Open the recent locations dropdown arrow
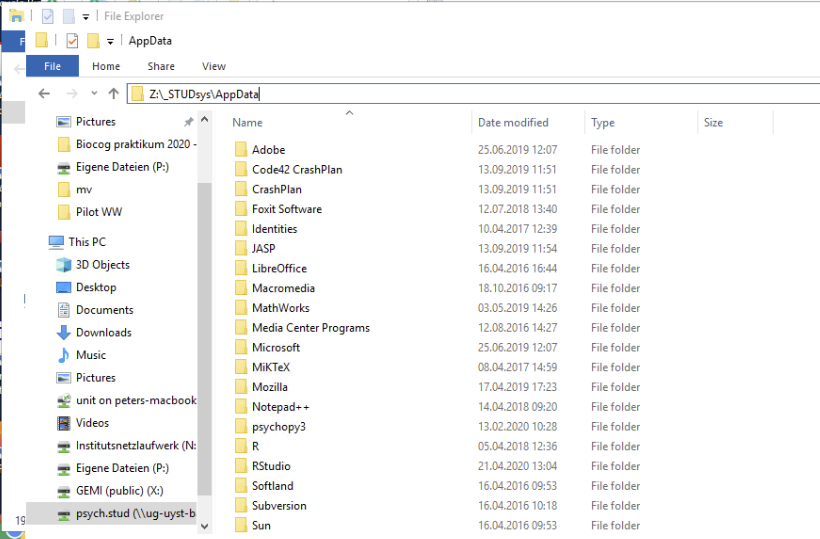 point(94,93)
